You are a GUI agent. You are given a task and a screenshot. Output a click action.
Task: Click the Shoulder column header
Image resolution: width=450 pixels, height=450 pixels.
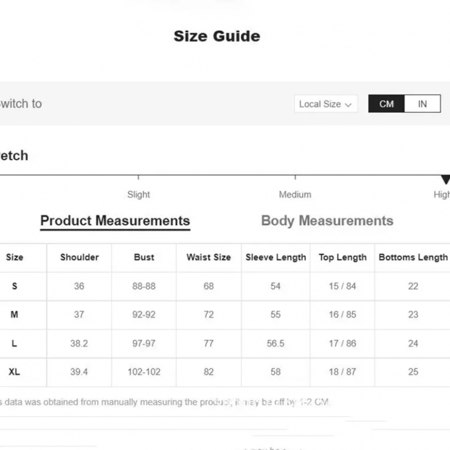[79, 257]
